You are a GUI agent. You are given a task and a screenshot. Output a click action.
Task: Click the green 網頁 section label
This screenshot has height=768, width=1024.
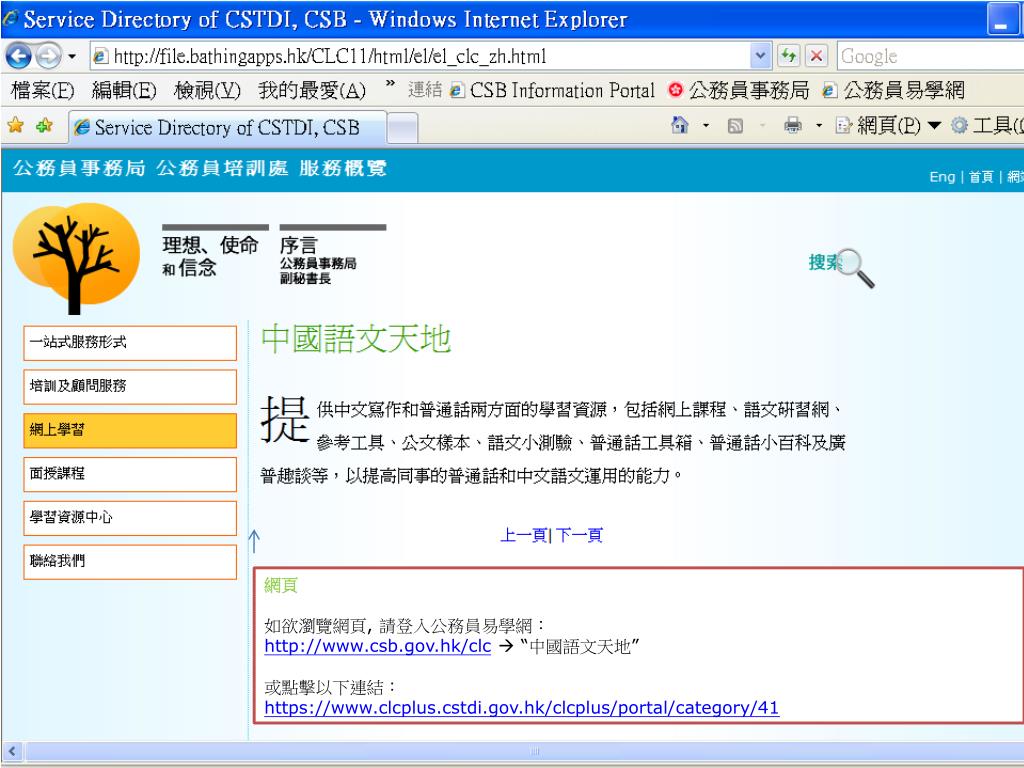(x=281, y=586)
